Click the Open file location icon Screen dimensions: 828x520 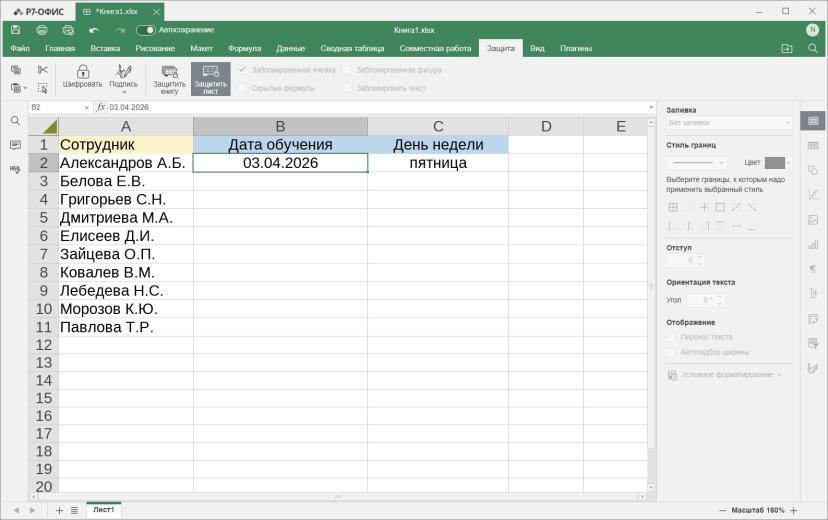(787, 49)
